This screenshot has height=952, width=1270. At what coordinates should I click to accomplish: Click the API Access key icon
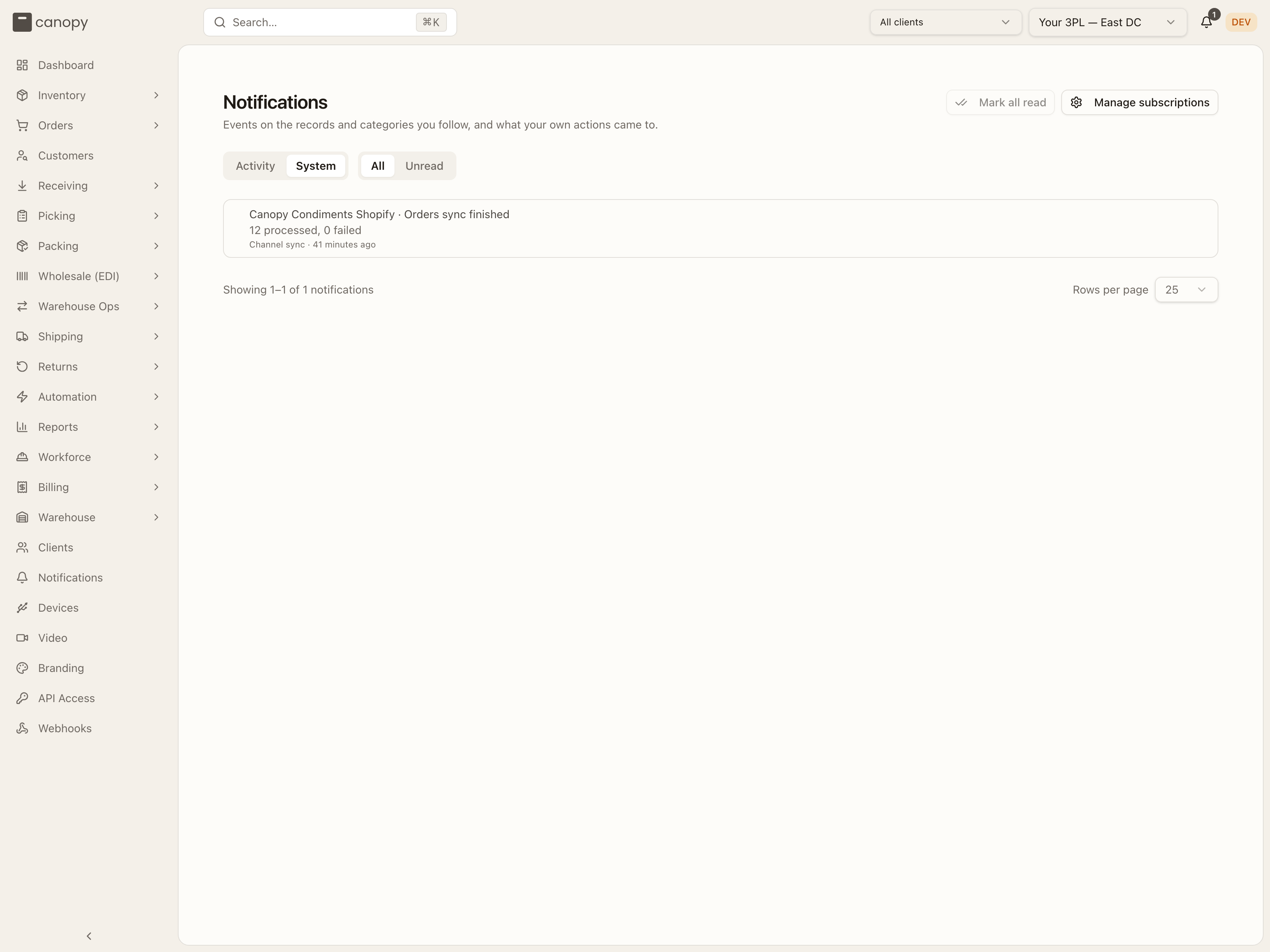coord(22,699)
